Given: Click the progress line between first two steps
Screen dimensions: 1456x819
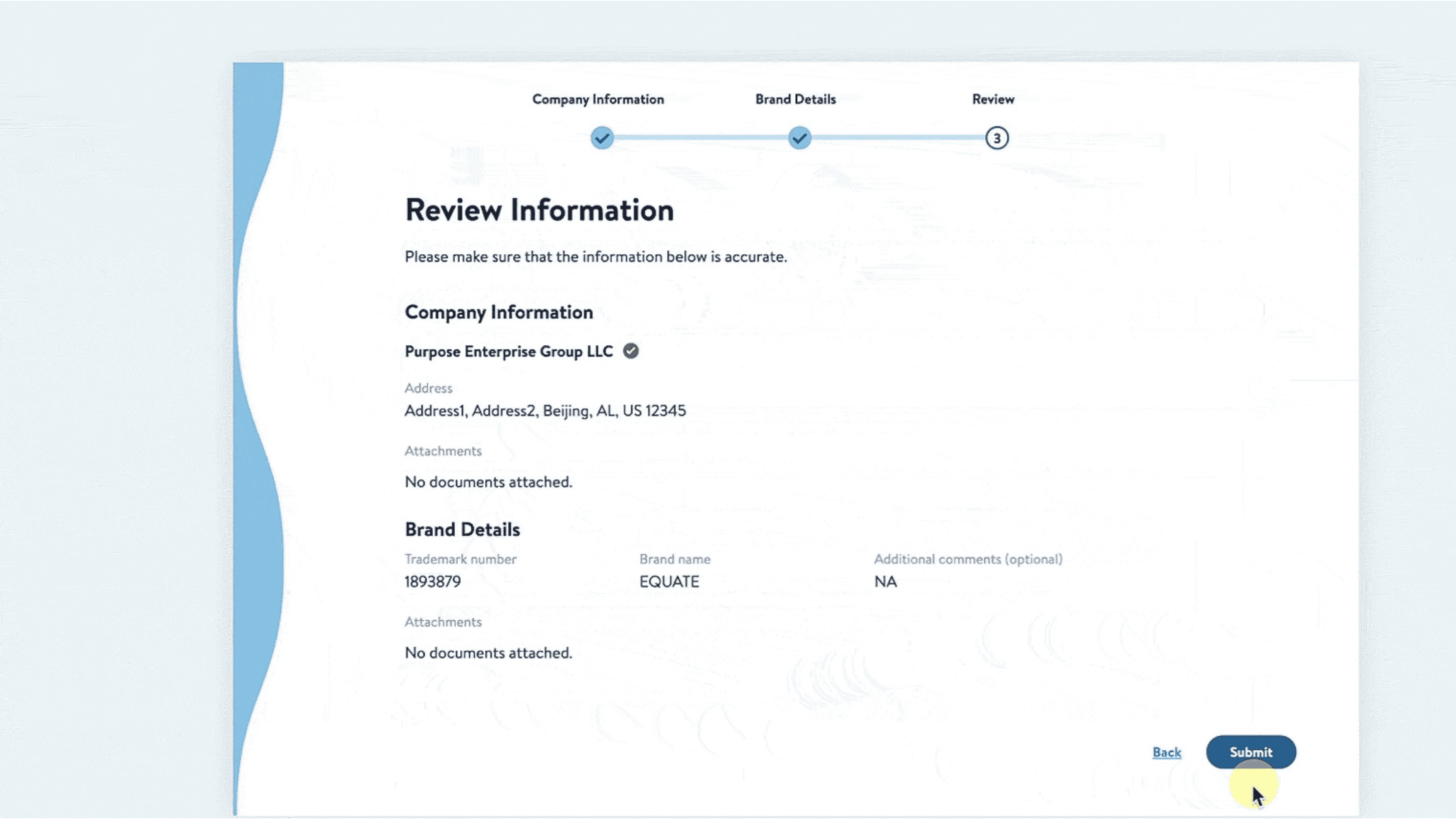Looking at the screenshot, I should point(701,137).
